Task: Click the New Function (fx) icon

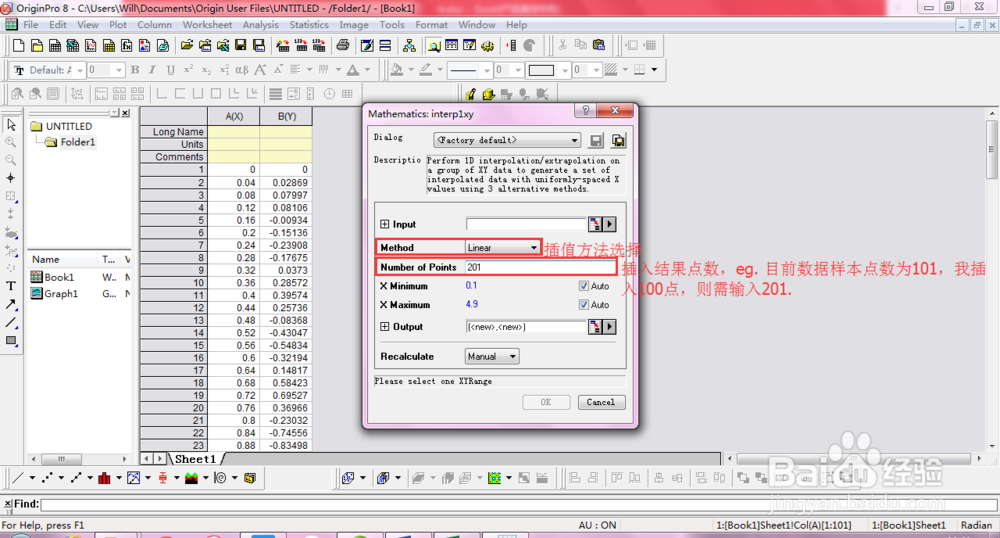Action: click(x=127, y=45)
